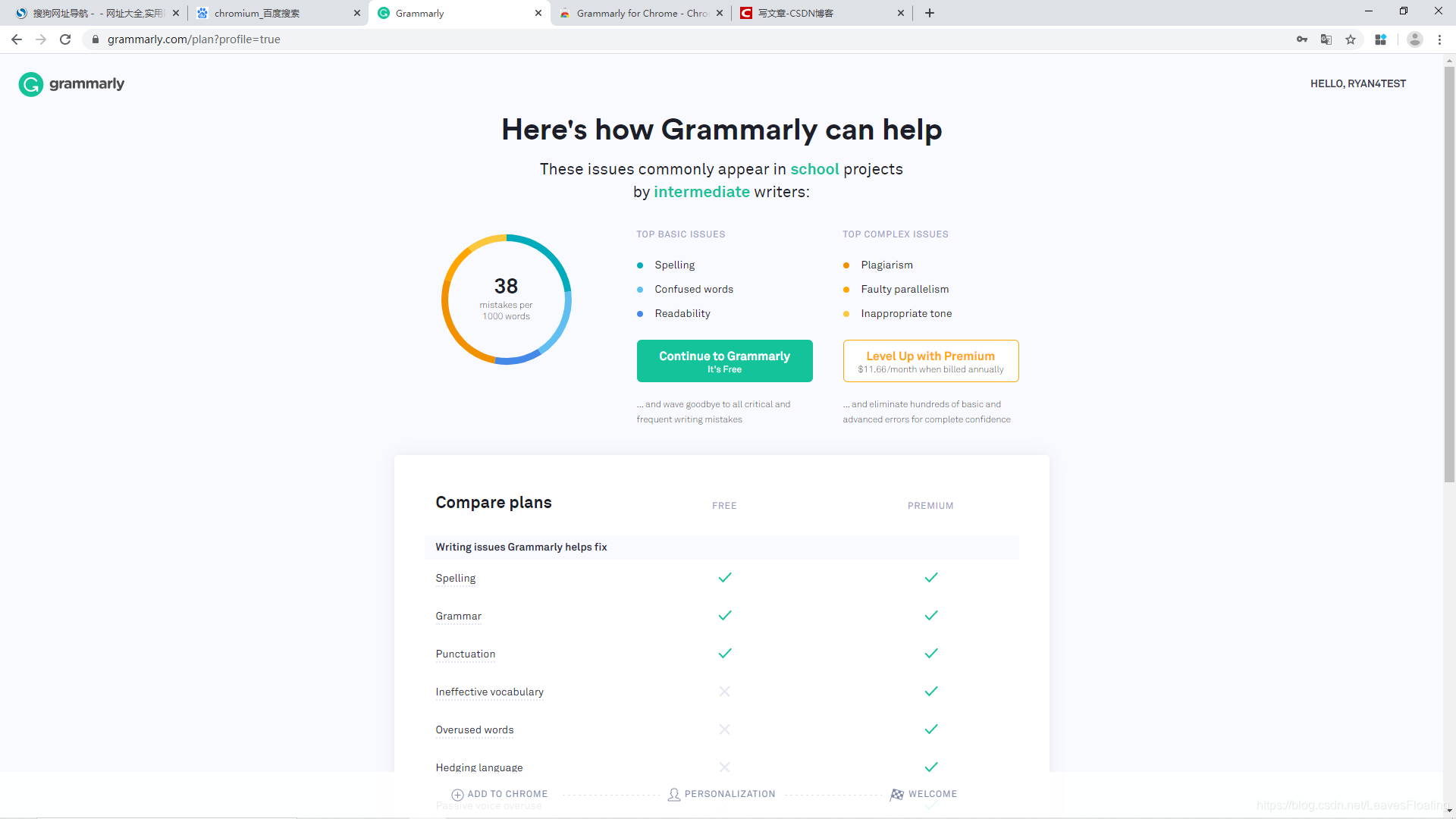Click the Spelling feature link in table
This screenshot has width=1456, height=819.
(455, 578)
